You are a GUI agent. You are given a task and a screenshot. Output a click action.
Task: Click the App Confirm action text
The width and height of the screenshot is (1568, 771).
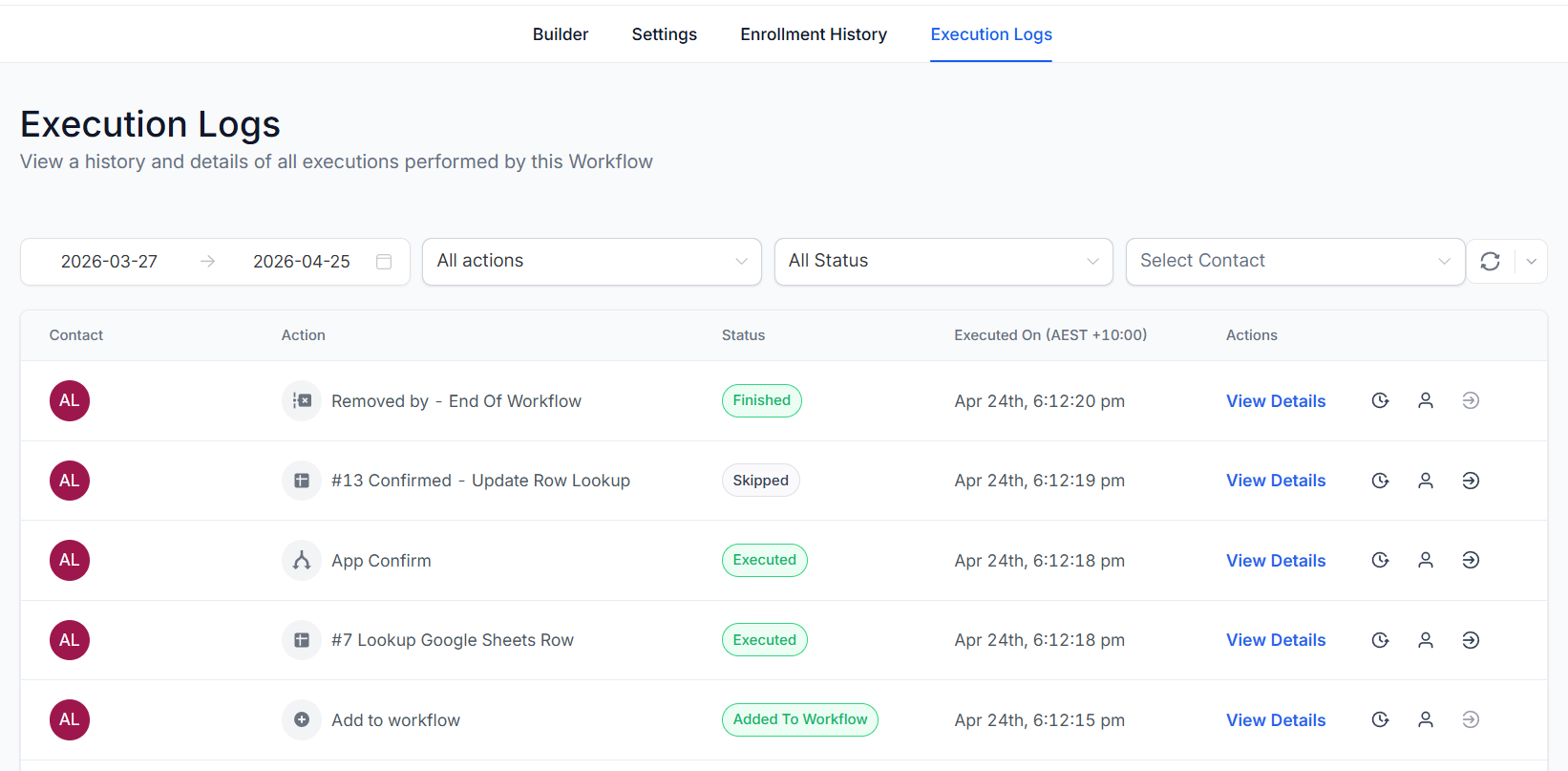pos(381,561)
